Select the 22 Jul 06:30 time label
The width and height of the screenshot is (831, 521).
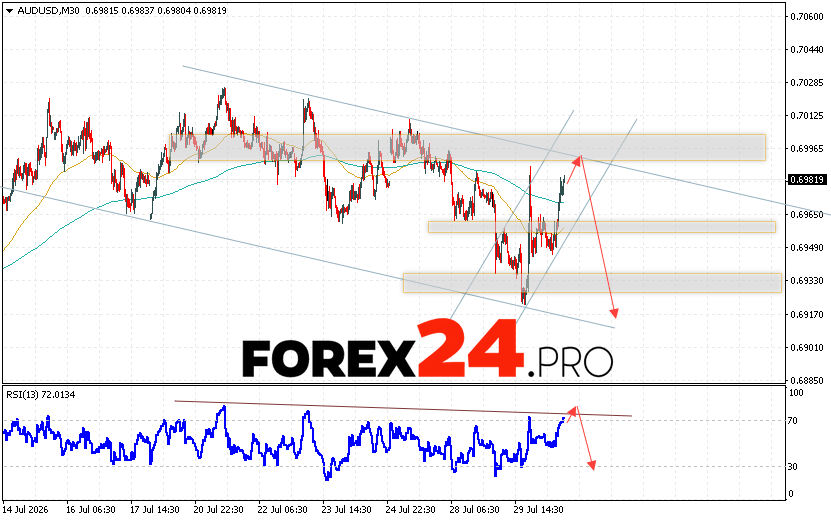(x=282, y=510)
